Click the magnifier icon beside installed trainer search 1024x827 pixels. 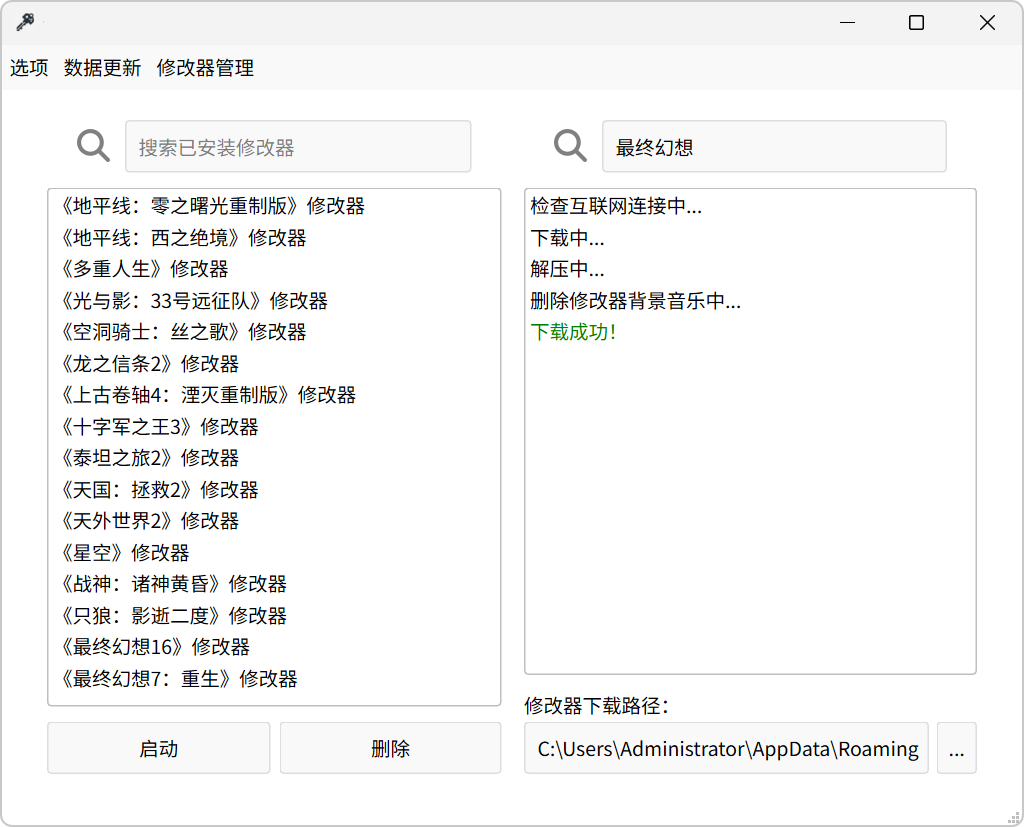coord(93,146)
